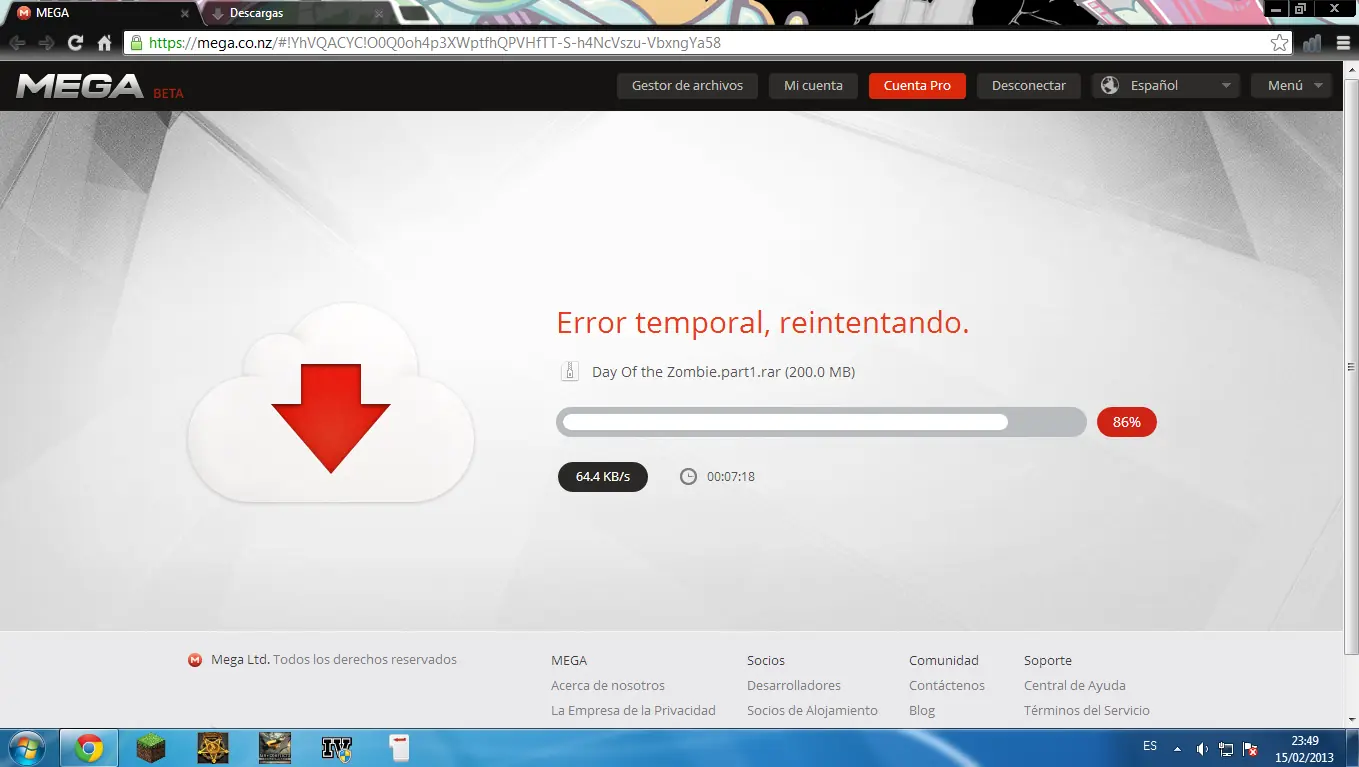
Task: Click the Desconectar button
Action: pos(1029,86)
